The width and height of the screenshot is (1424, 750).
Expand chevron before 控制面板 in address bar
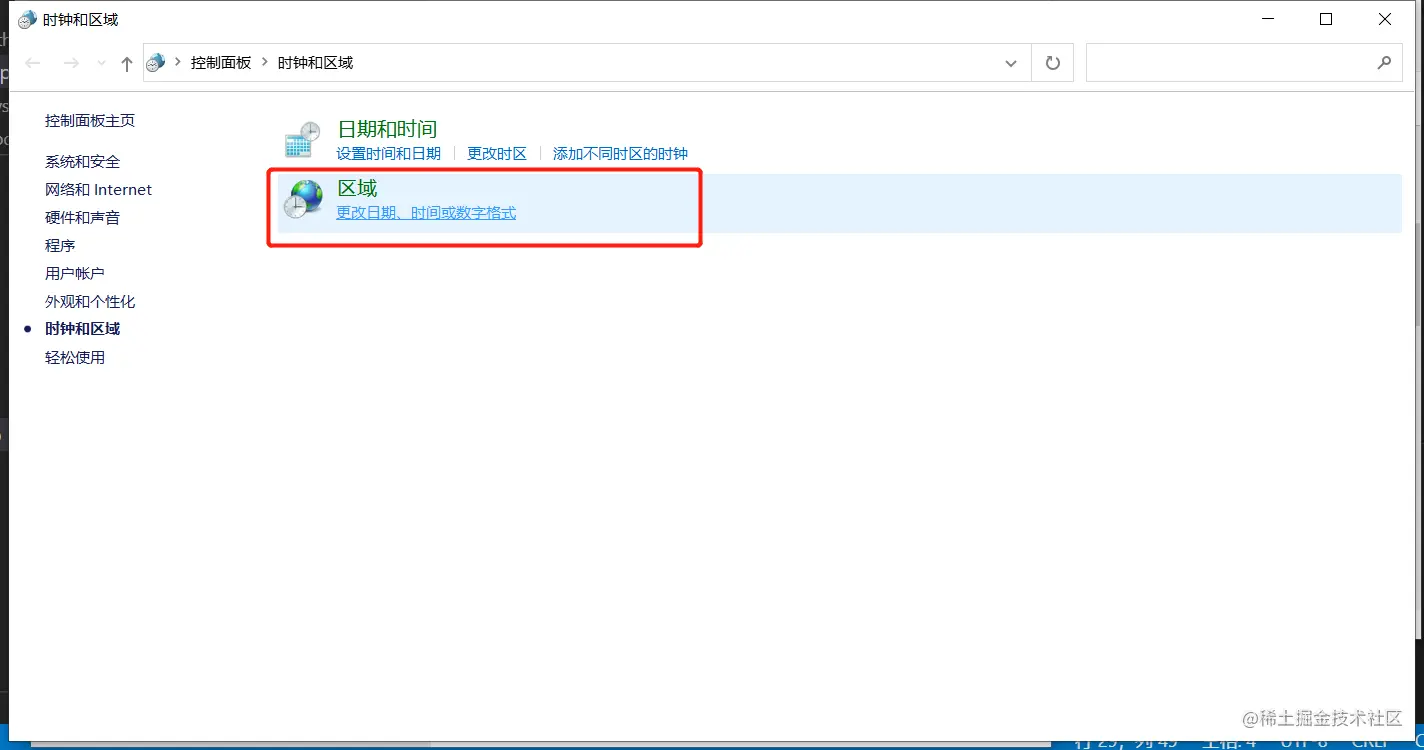click(x=178, y=62)
